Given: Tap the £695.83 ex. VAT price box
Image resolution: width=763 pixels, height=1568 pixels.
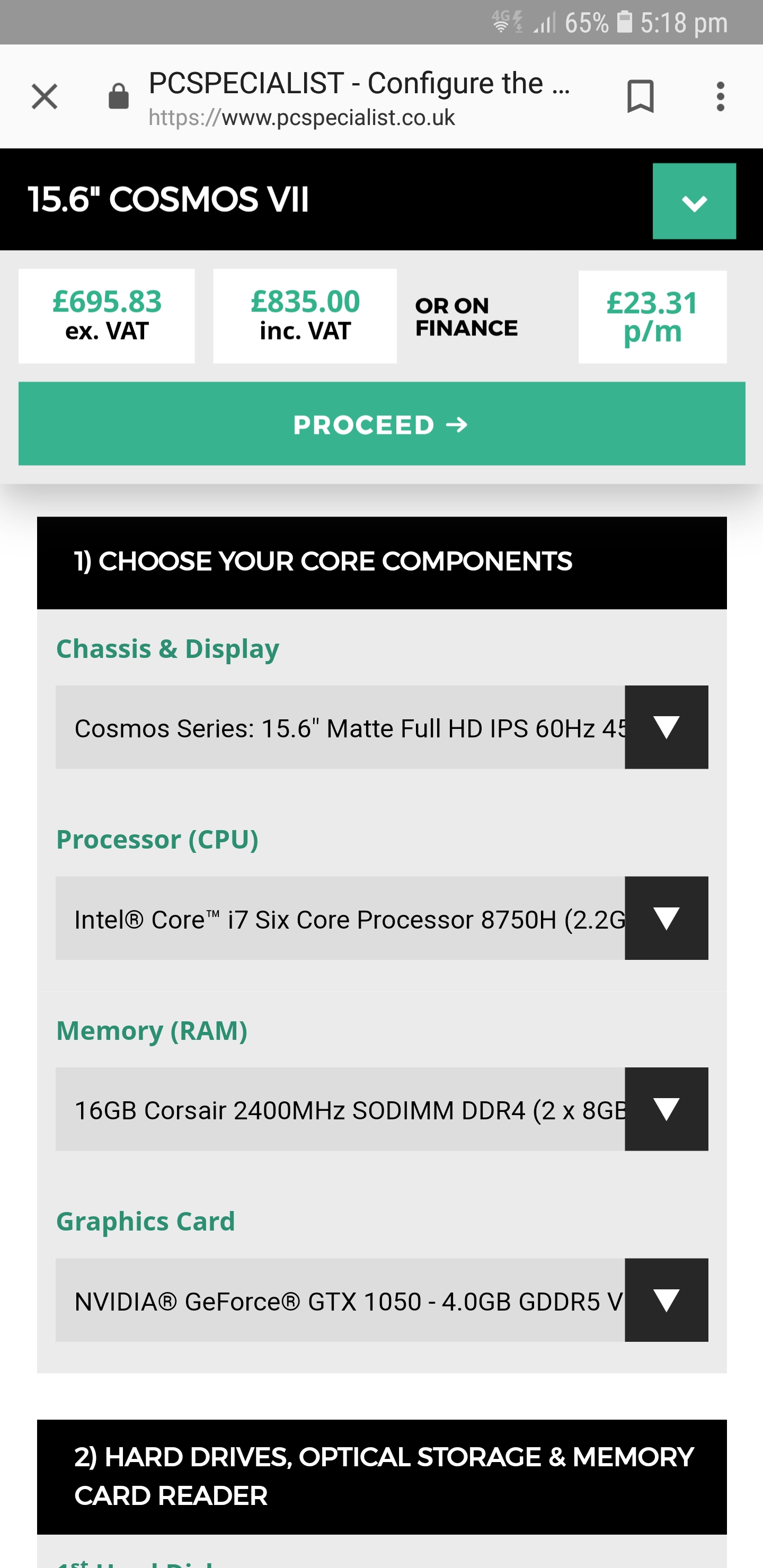Looking at the screenshot, I should click(x=107, y=316).
